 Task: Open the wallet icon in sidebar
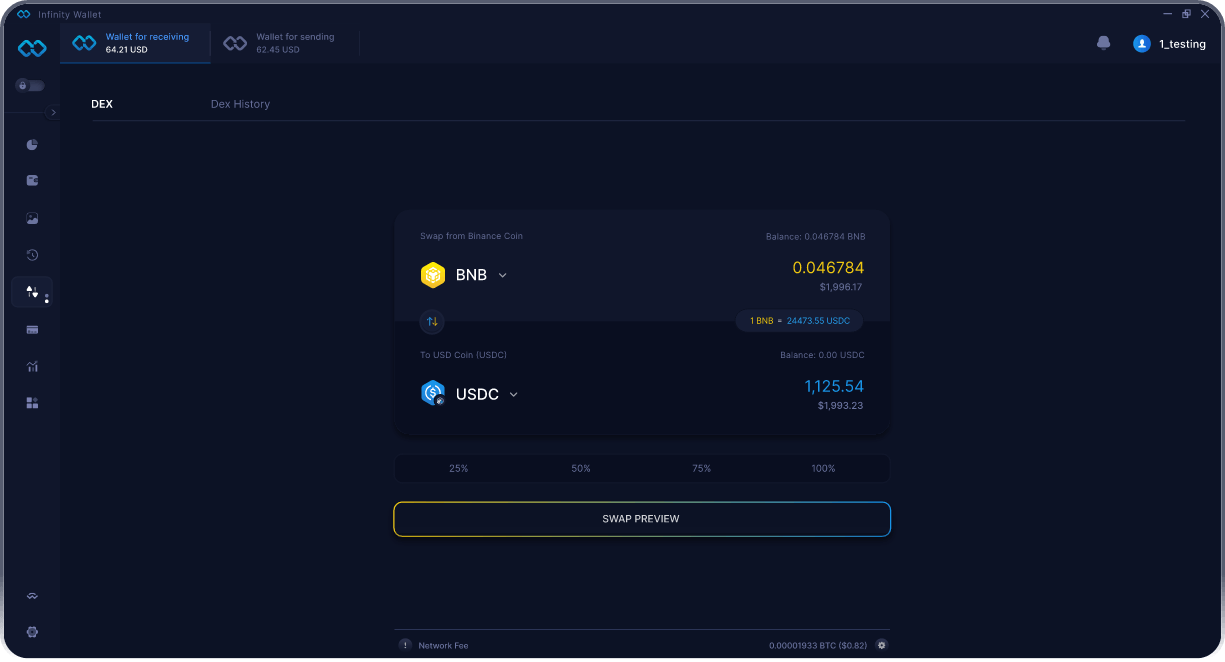pyautogui.click(x=32, y=181)
